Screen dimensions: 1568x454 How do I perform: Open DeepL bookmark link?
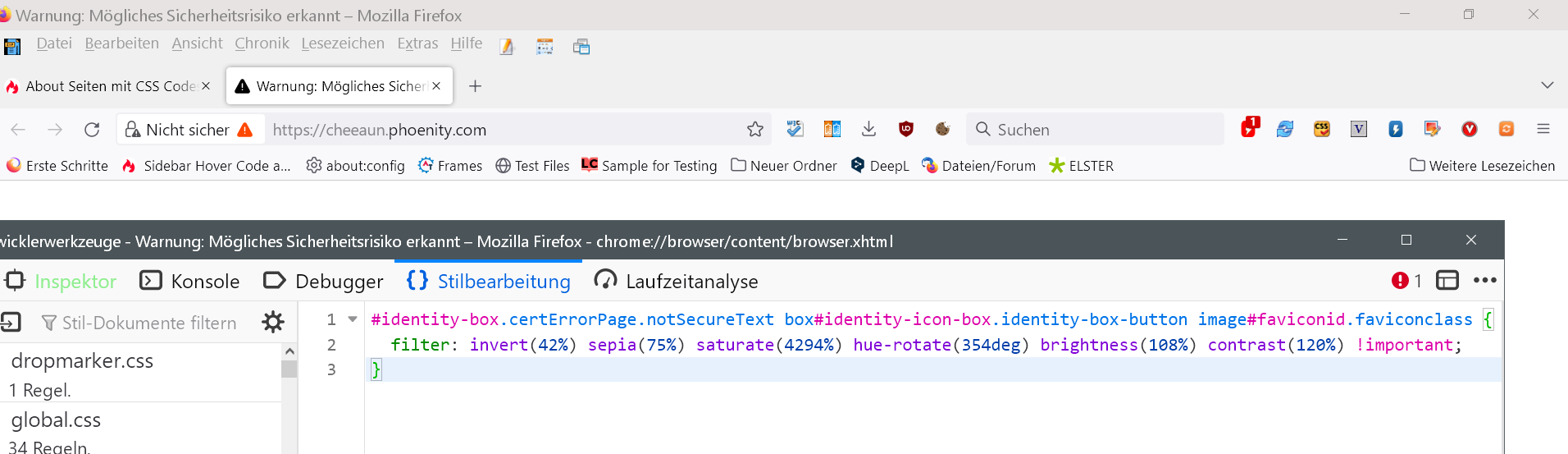click(x=880, y=166)
